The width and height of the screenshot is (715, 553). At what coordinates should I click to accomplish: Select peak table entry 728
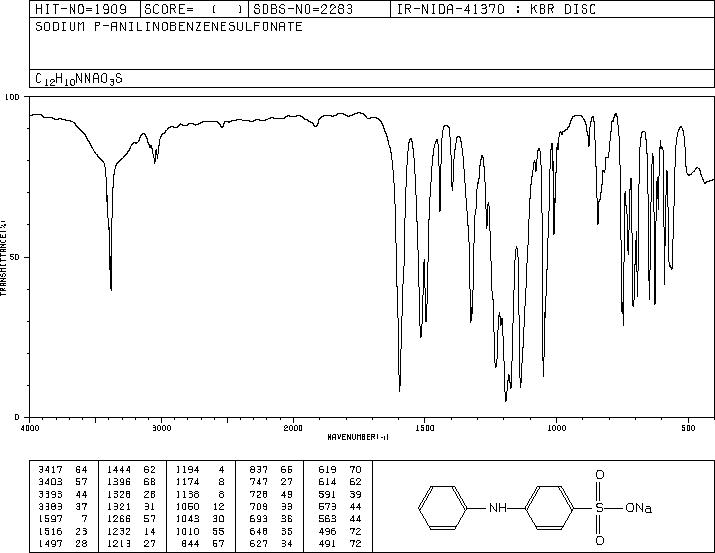tap(259, 494)
